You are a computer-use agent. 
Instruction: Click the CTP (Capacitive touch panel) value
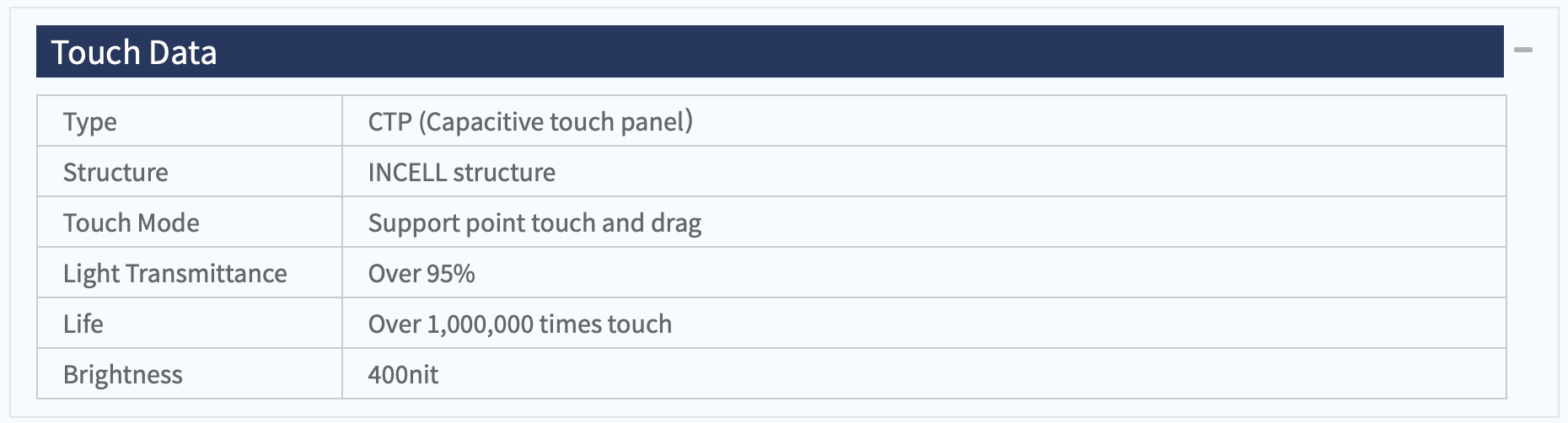(530, 122)
